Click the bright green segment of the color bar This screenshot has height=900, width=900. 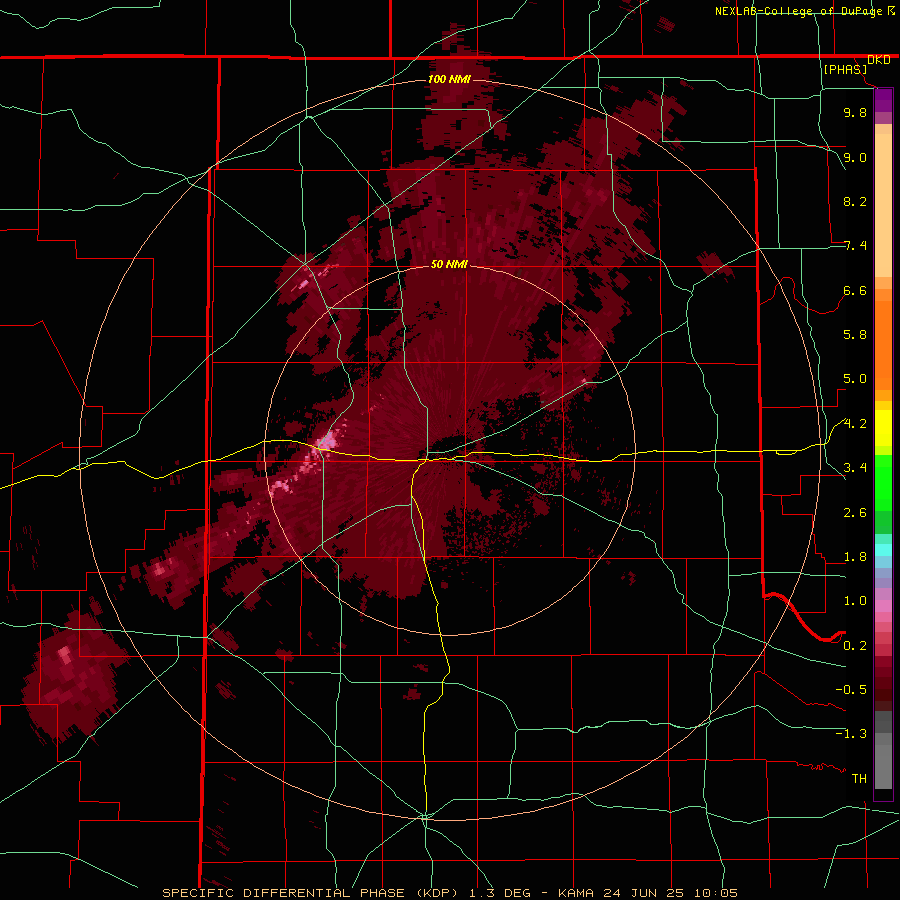883,483
